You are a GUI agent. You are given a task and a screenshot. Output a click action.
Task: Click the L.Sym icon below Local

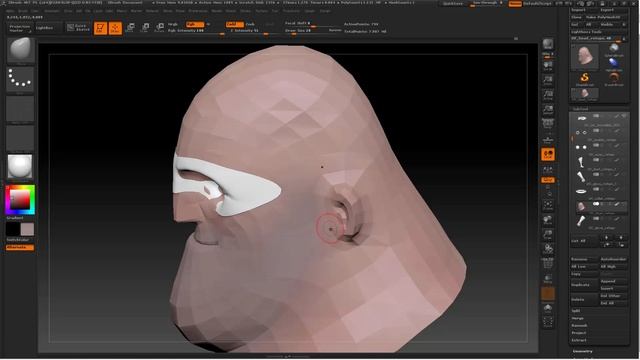548,170
